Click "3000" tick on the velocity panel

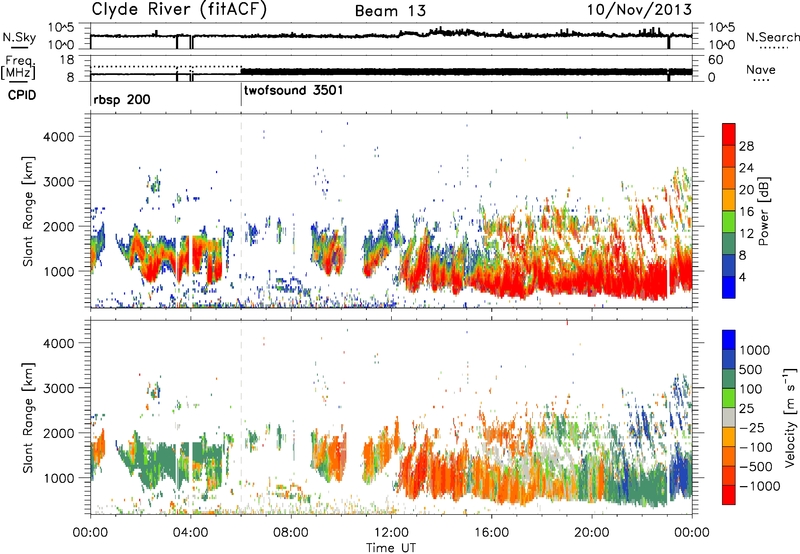pos(59,388)
